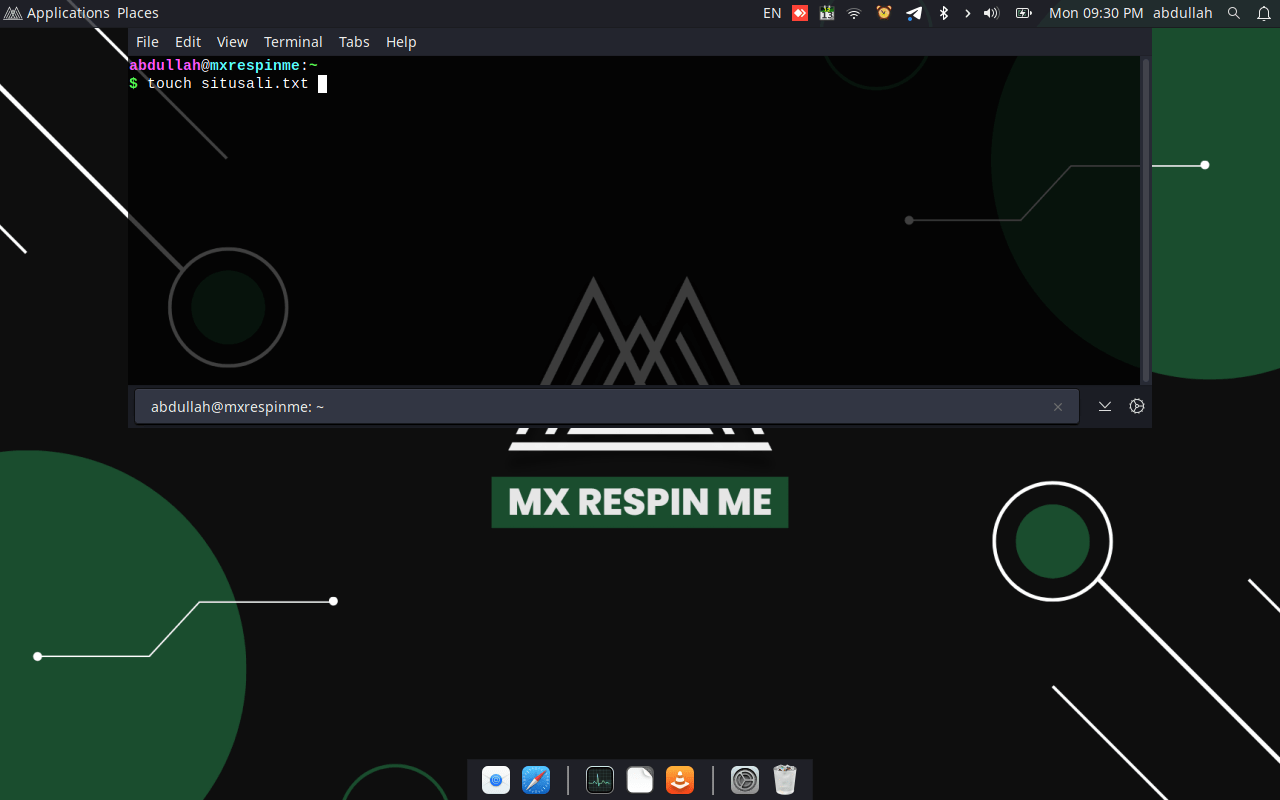Viewport: 1280px width, 800px height.
Task: Open the Edit menu in the terminal
Action: click(x=188, y=42)
